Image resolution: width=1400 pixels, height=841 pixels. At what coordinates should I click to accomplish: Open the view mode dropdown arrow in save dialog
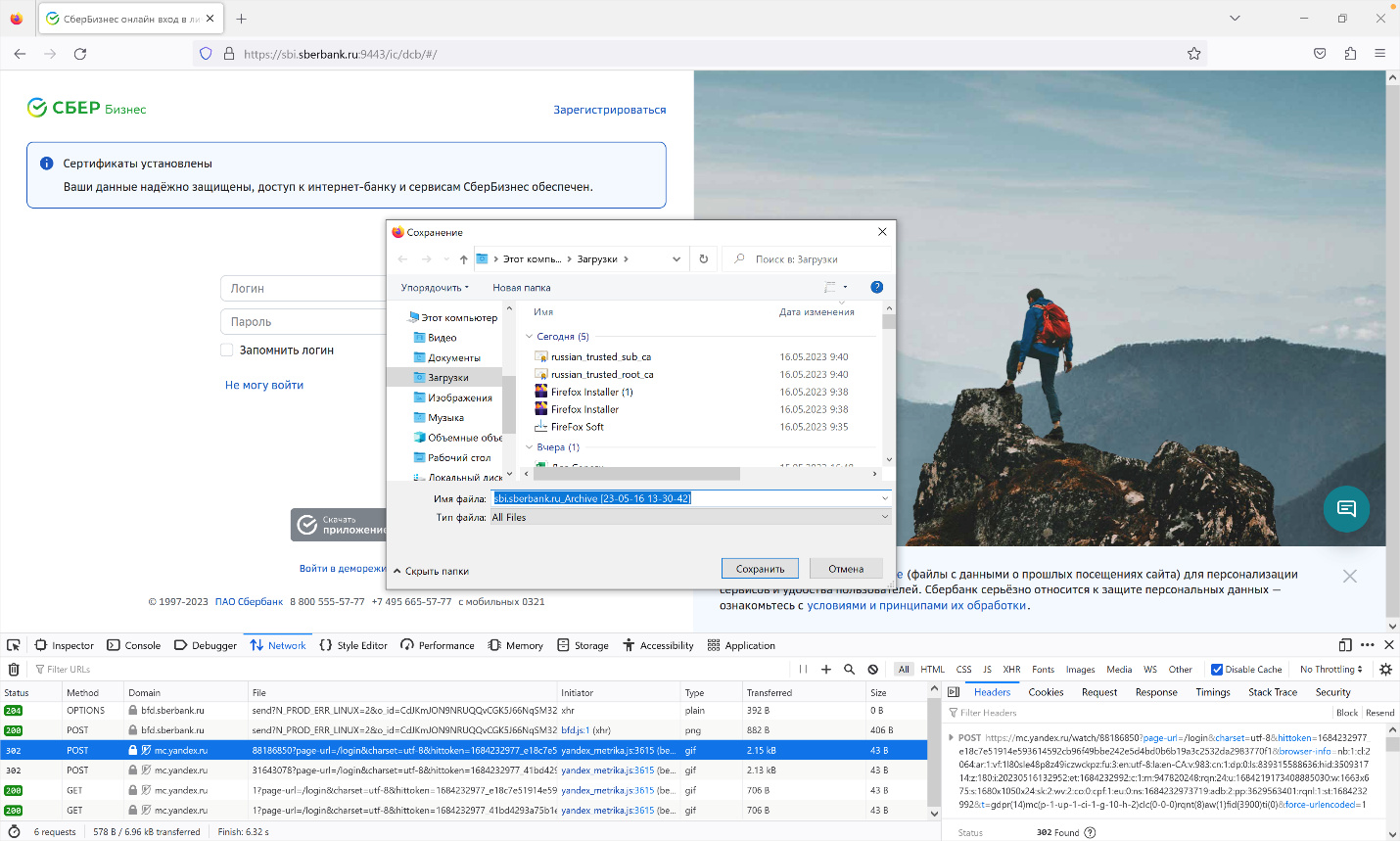pyautogui.click(x=845, y=287)
